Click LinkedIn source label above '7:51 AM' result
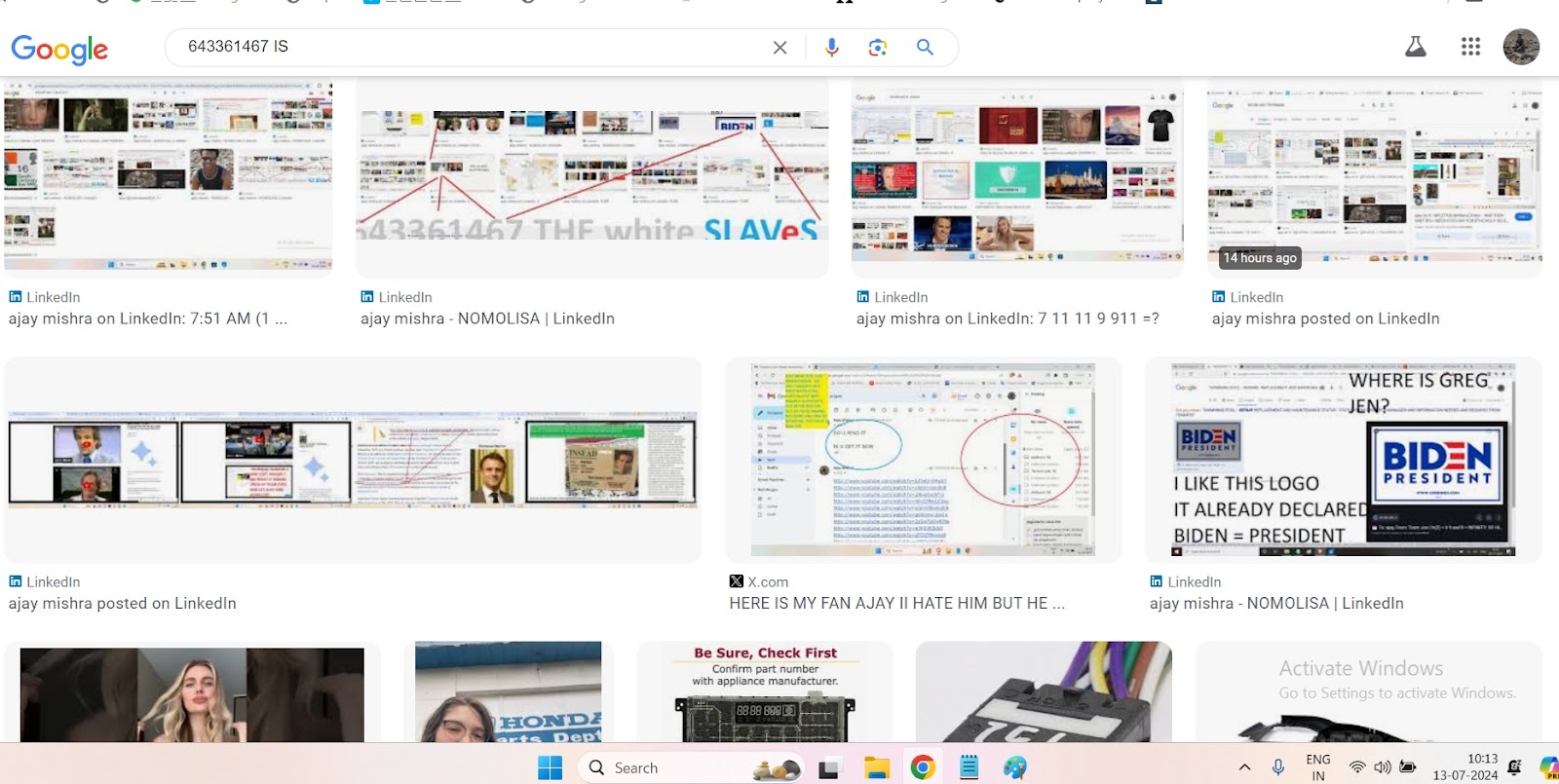1559x784 pixels. tap(45, 297)
